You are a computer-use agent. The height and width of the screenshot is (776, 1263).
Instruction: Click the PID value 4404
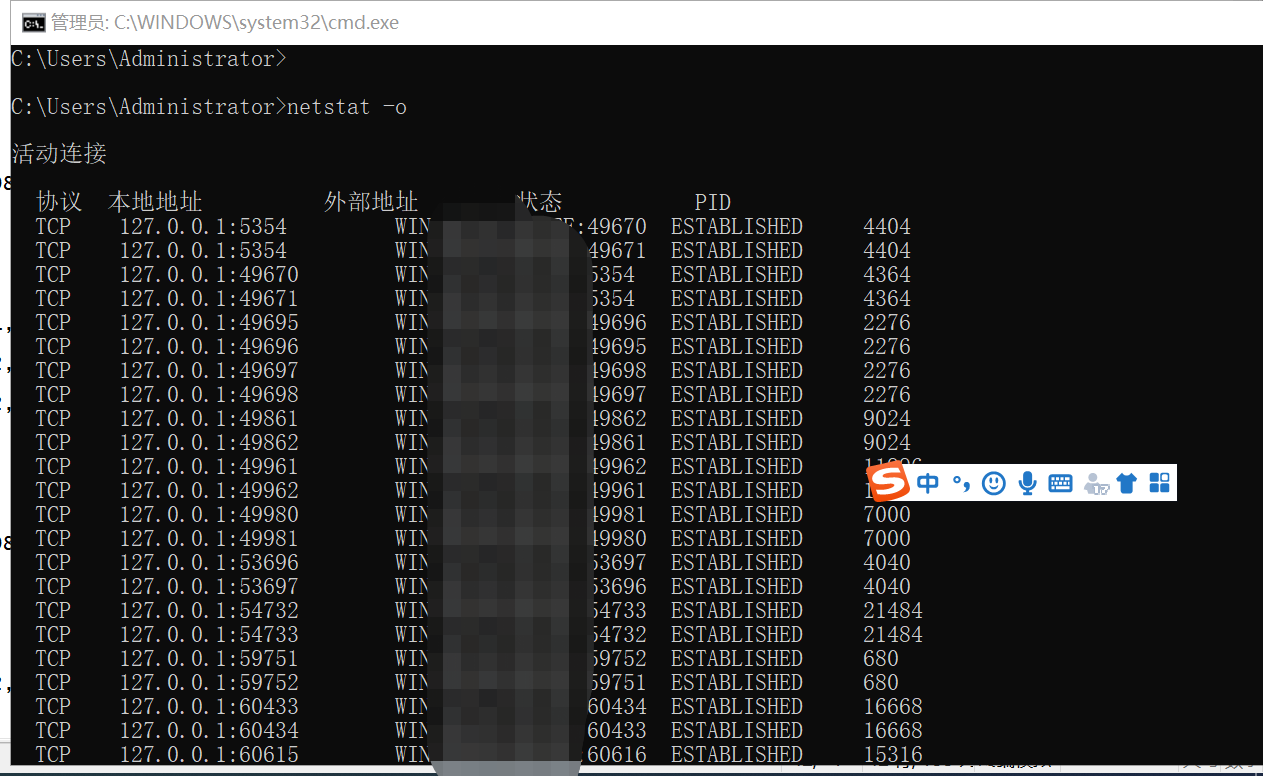pos(886,226)
